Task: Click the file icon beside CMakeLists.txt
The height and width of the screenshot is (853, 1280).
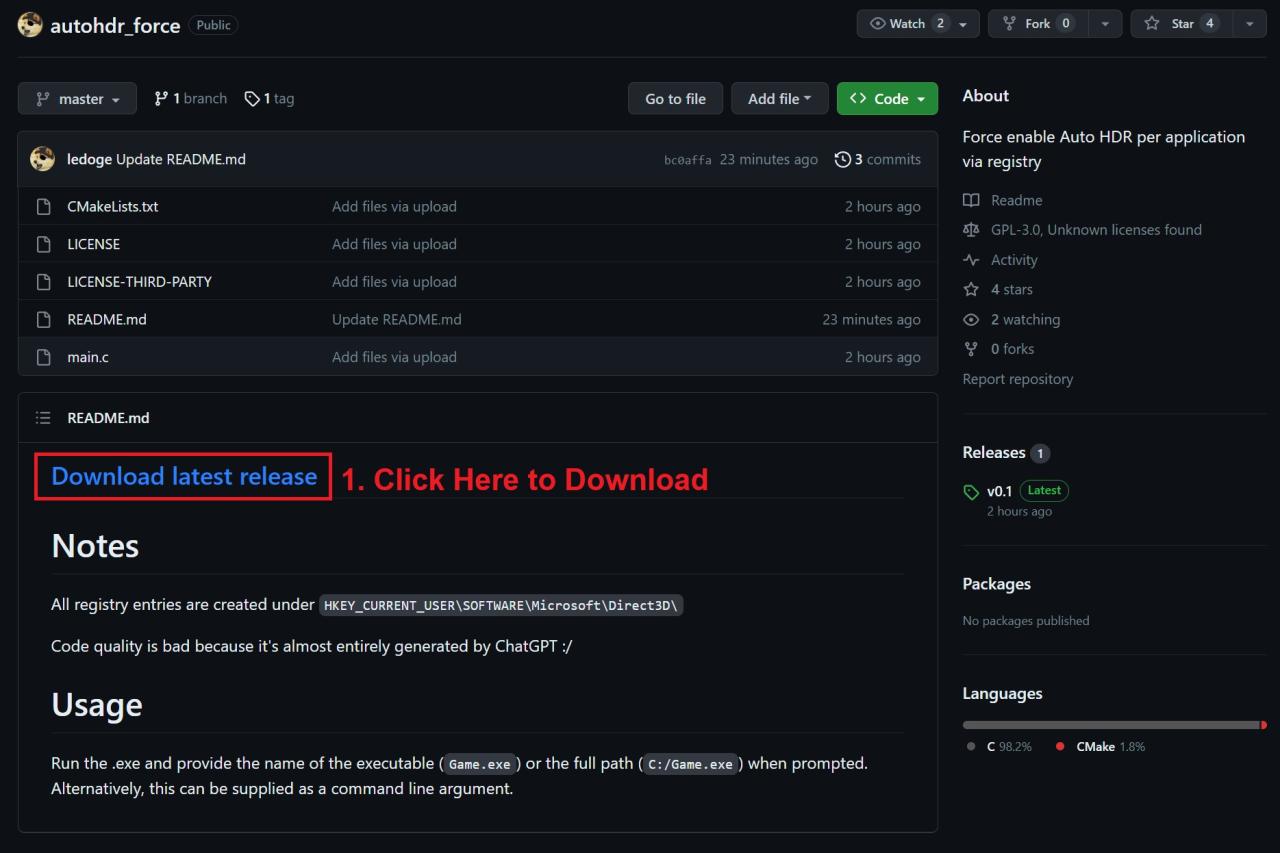Action: click(43, 207)
